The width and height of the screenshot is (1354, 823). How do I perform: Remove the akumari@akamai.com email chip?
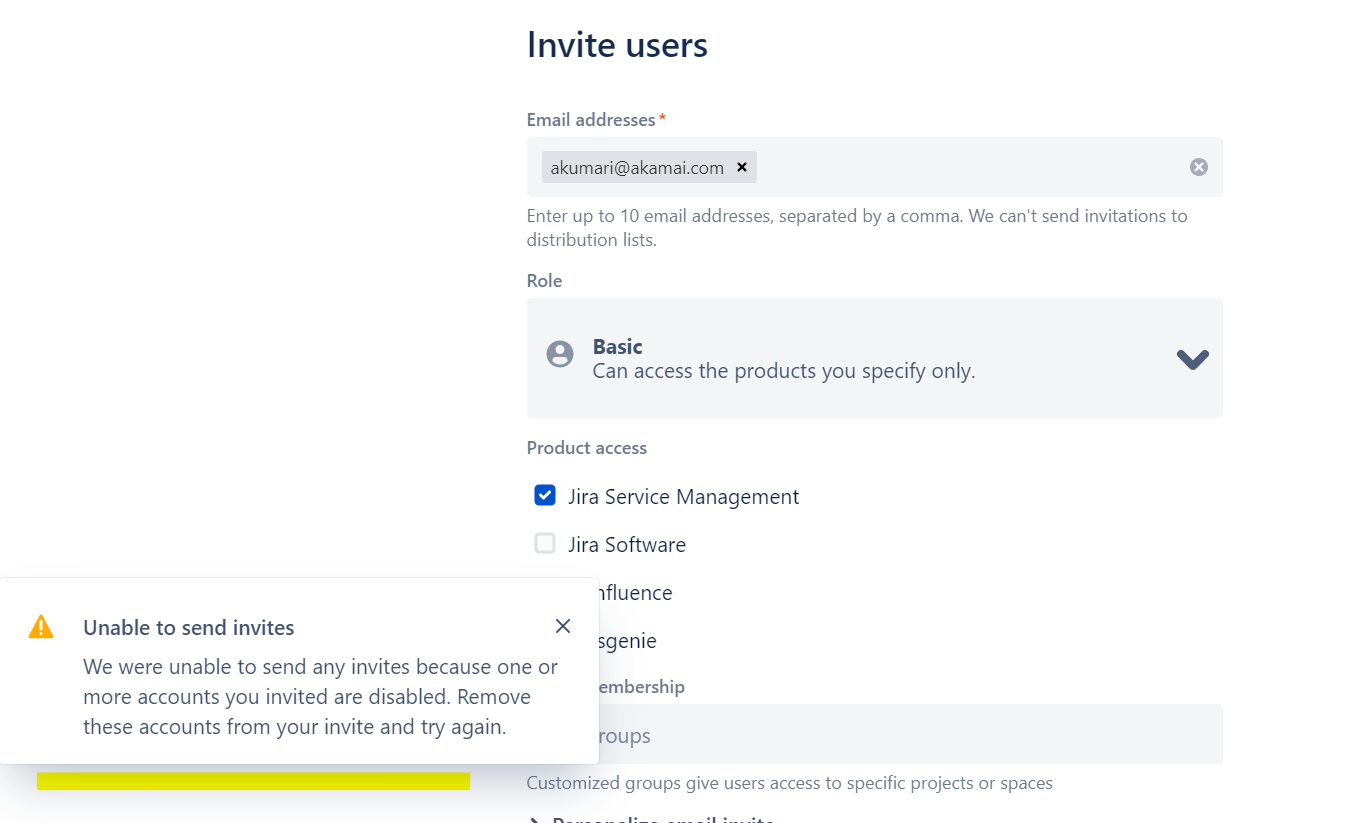[x=741, y=167]
